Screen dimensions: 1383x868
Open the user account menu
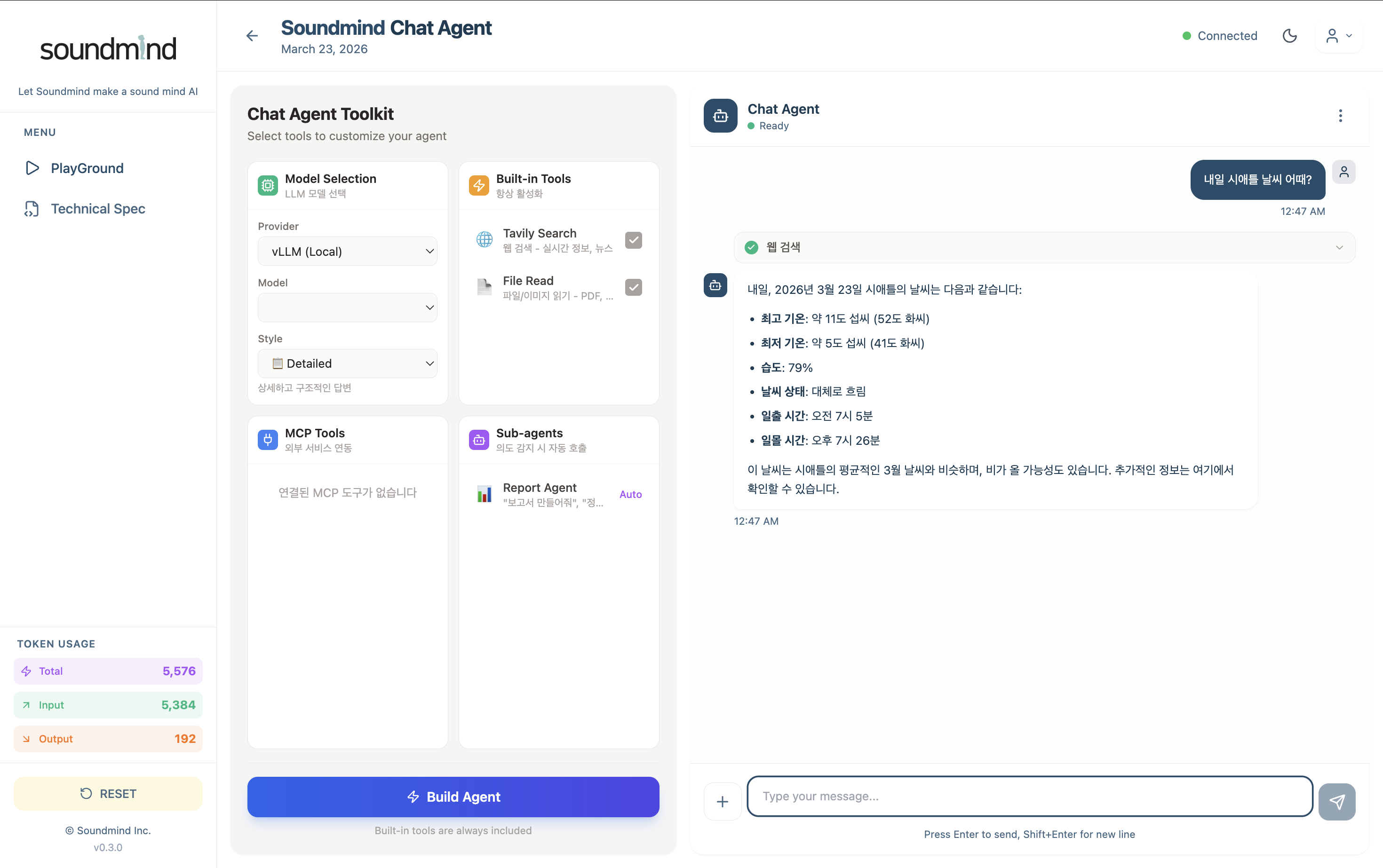point(1339,36)
